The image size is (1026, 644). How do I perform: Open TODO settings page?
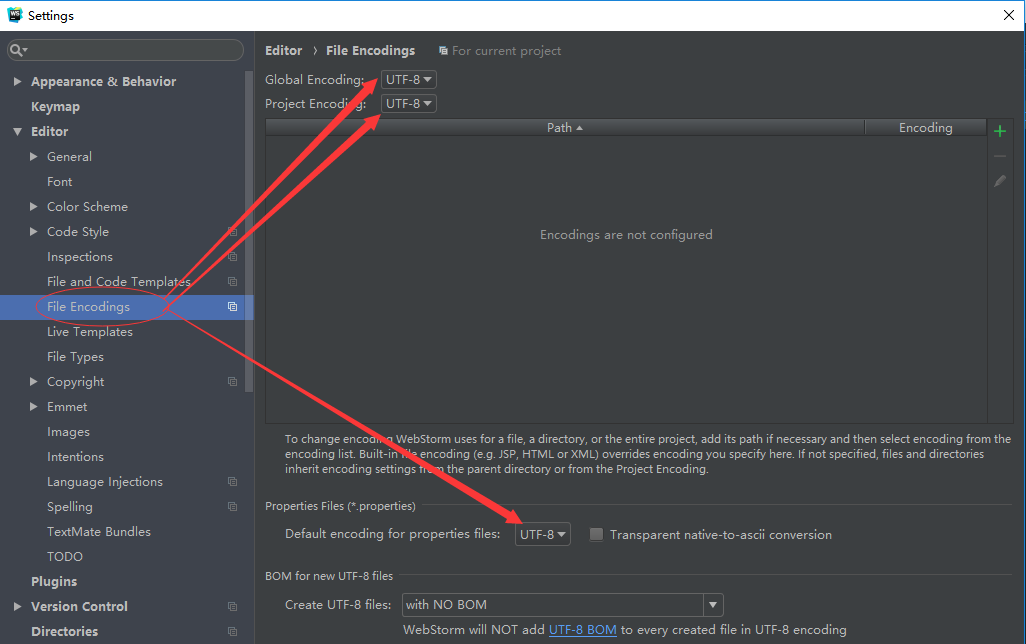65,556
